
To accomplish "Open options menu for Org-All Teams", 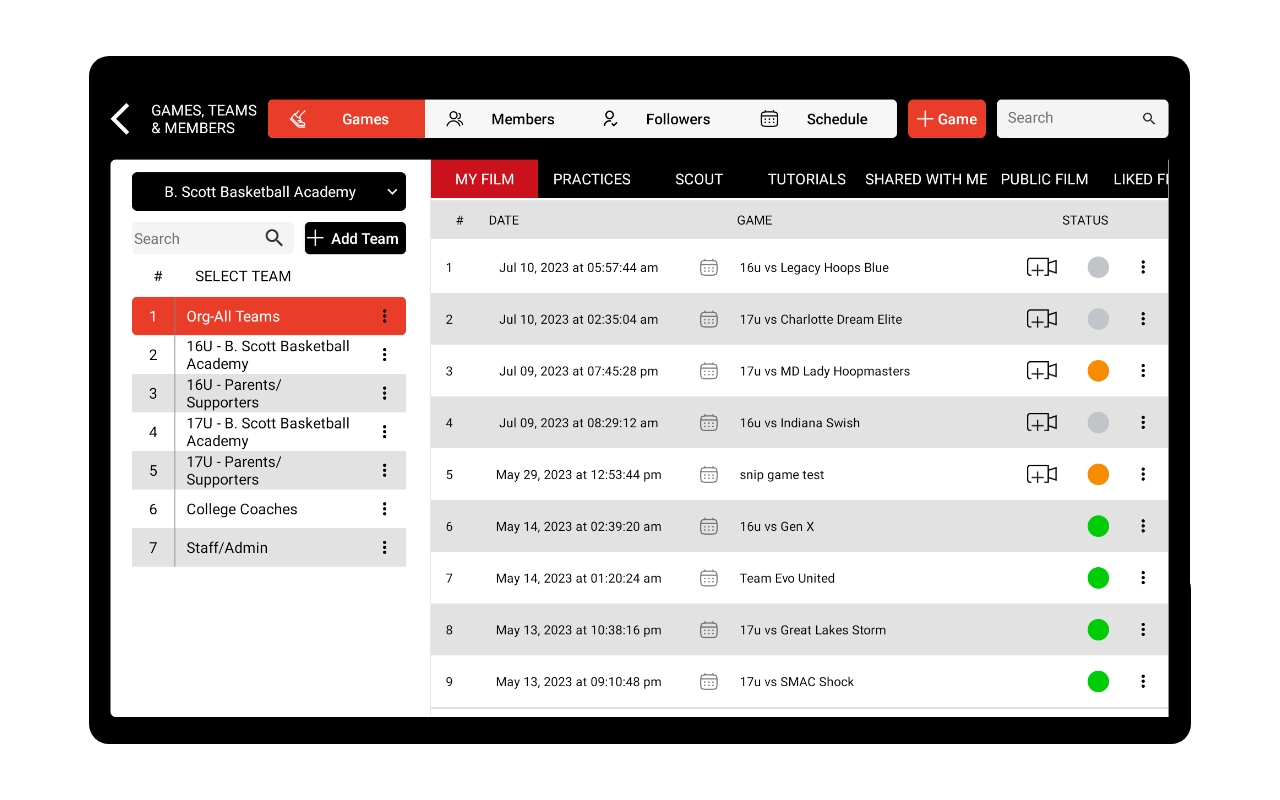I will [384, 316].
